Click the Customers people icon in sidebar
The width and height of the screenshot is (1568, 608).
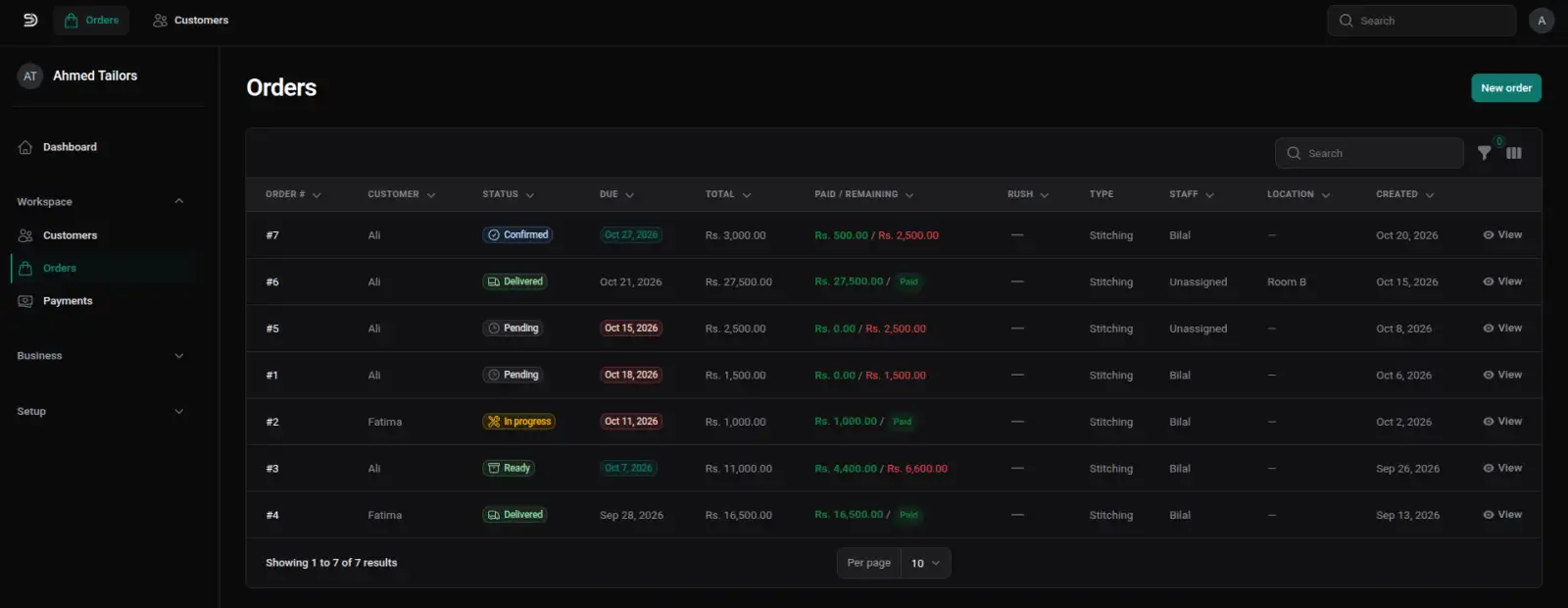(25, 235)
